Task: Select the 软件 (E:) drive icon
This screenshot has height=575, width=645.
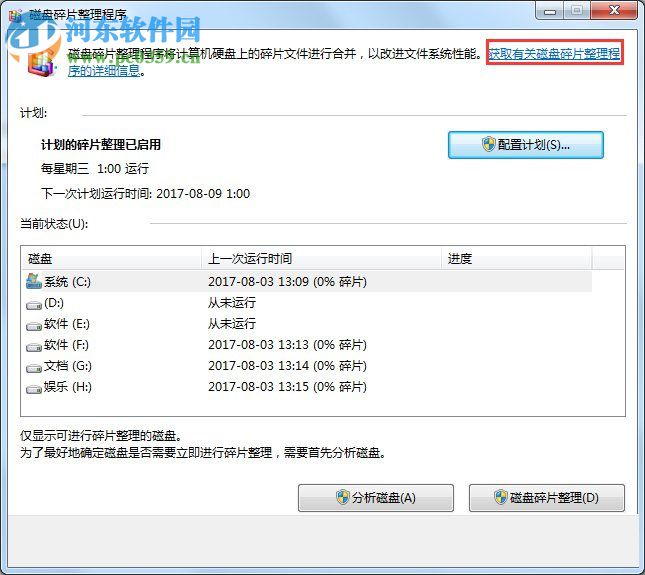Action: [x=34, y=326]
